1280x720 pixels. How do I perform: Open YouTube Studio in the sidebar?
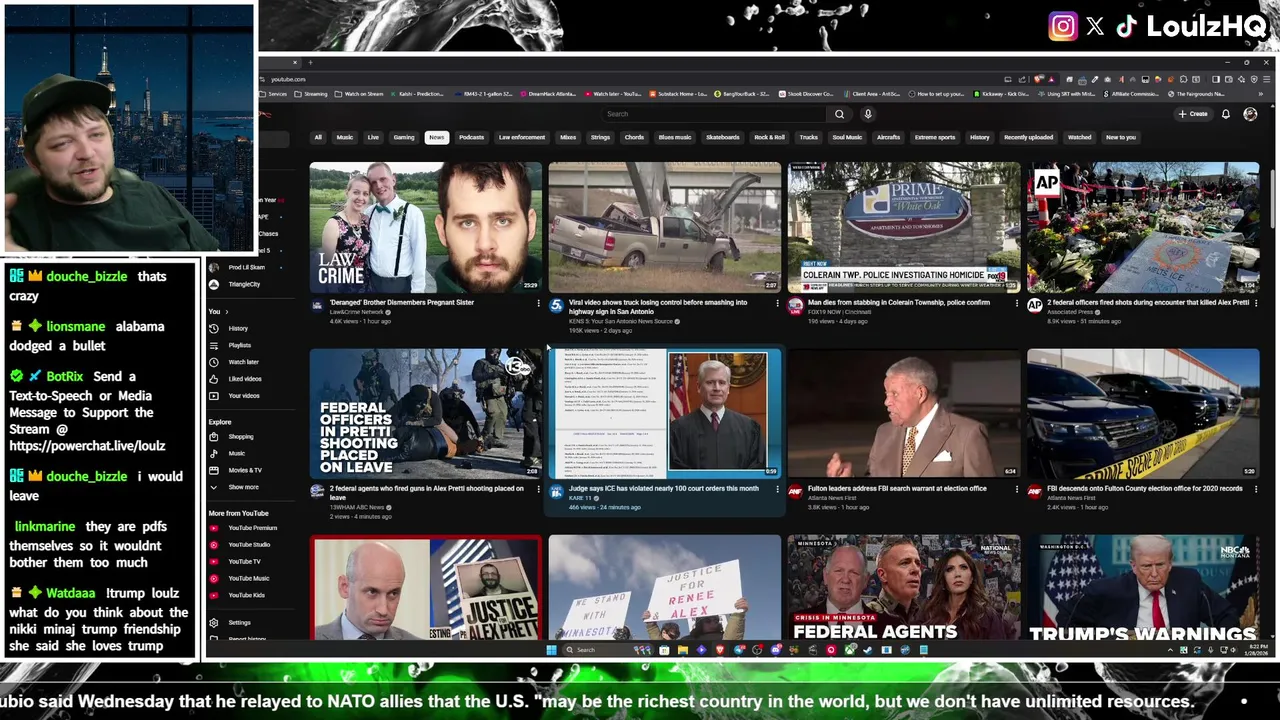point(249,545)
